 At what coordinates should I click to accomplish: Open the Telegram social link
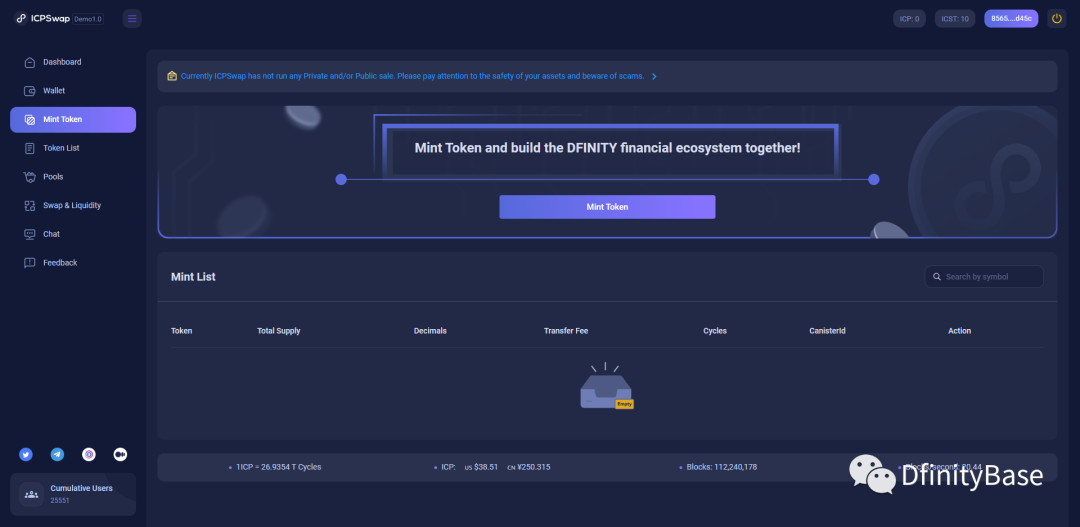point(58,455)
